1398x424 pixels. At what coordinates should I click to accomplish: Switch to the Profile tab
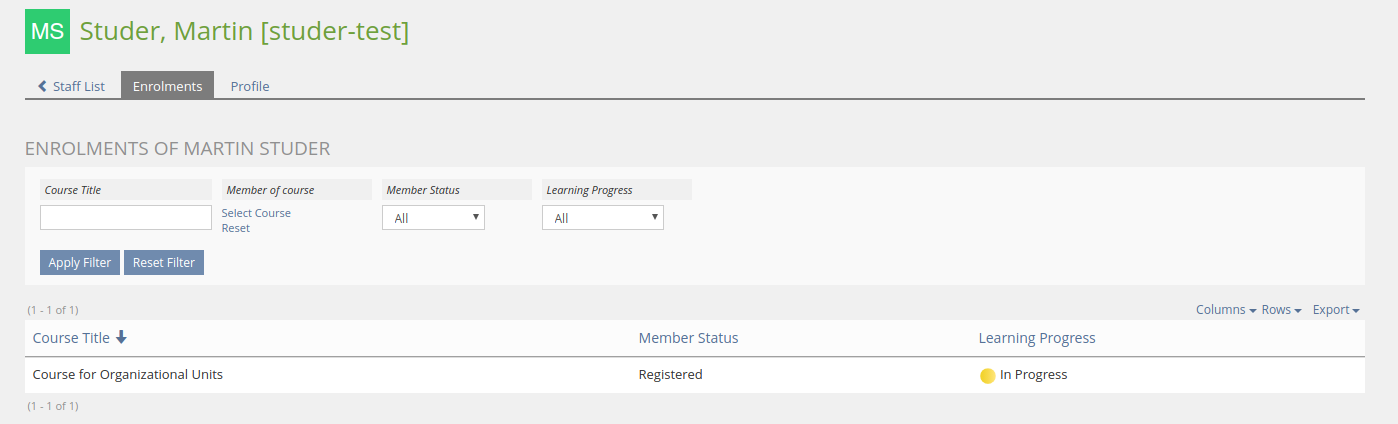tap(250, 86)
